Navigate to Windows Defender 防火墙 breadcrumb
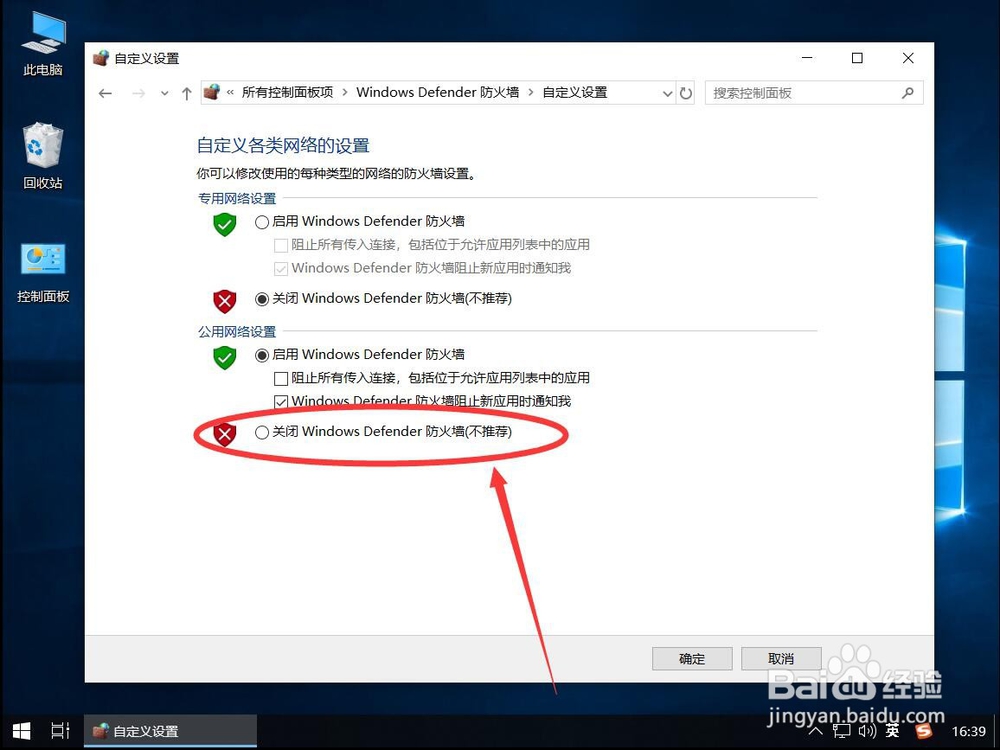The image size is (1000, 750). pyautogui.click(x=438, y=92)
